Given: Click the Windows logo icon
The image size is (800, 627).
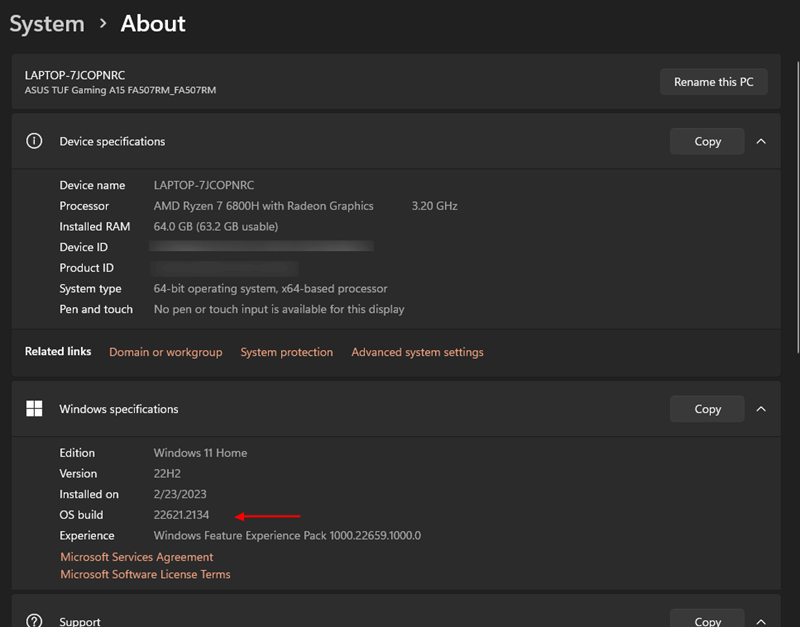Looking at the screenshot, I should (x=34, y=409).
